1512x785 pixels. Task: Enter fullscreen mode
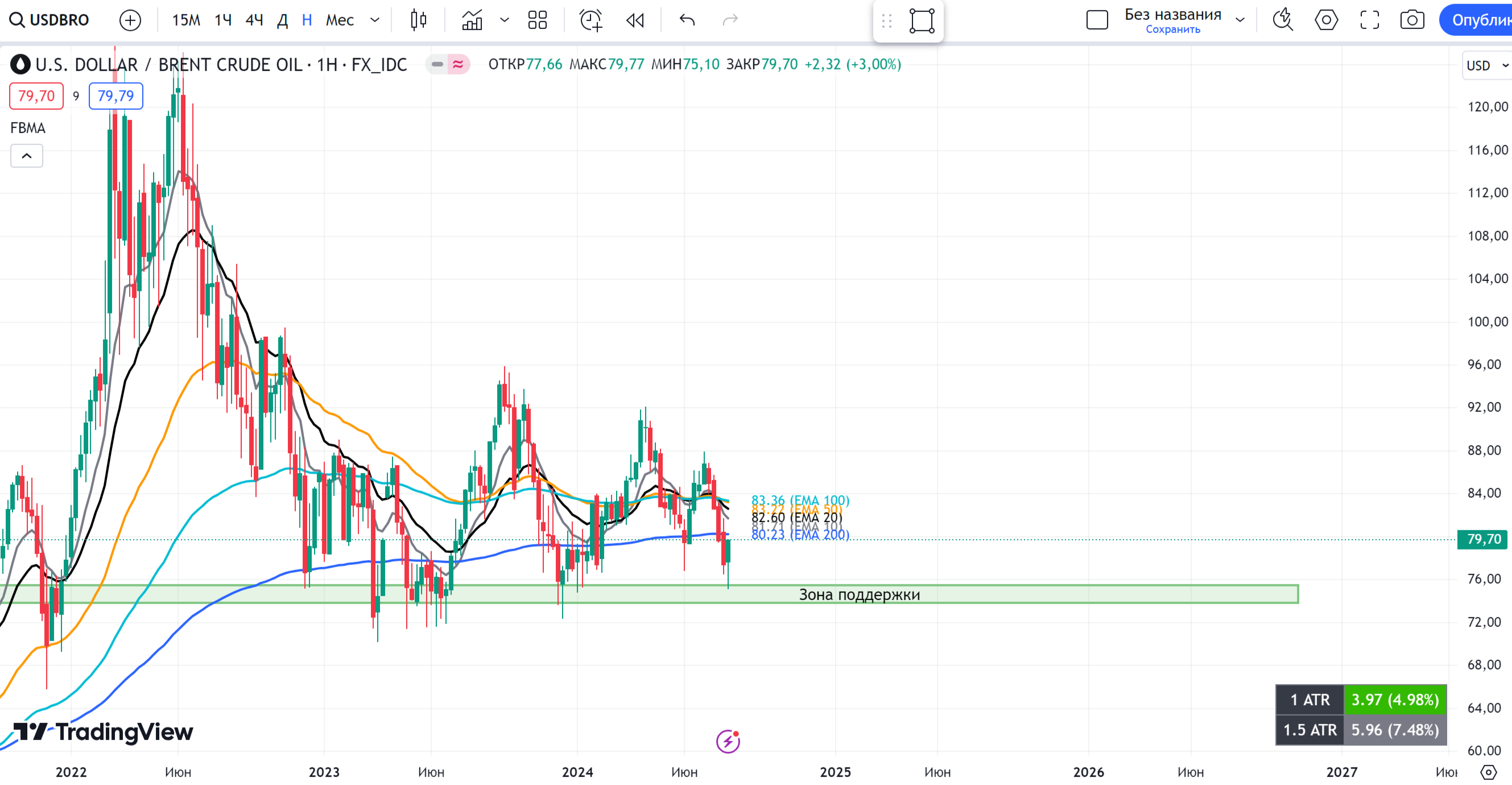[1369, 20]
